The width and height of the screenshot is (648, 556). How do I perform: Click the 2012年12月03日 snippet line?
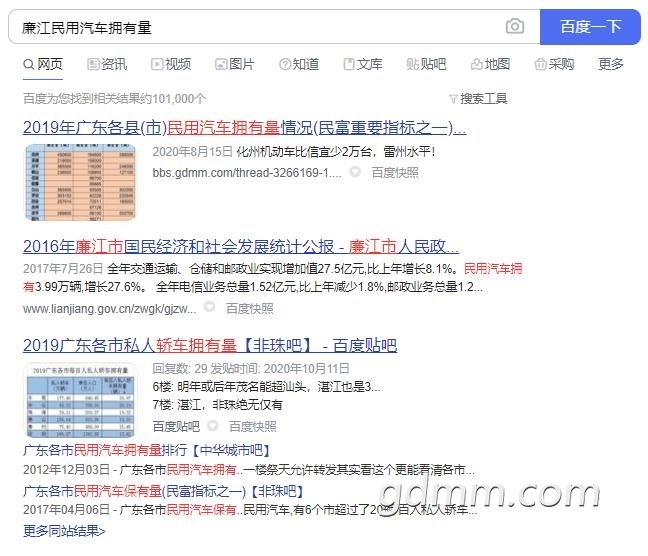coord(249,470)
